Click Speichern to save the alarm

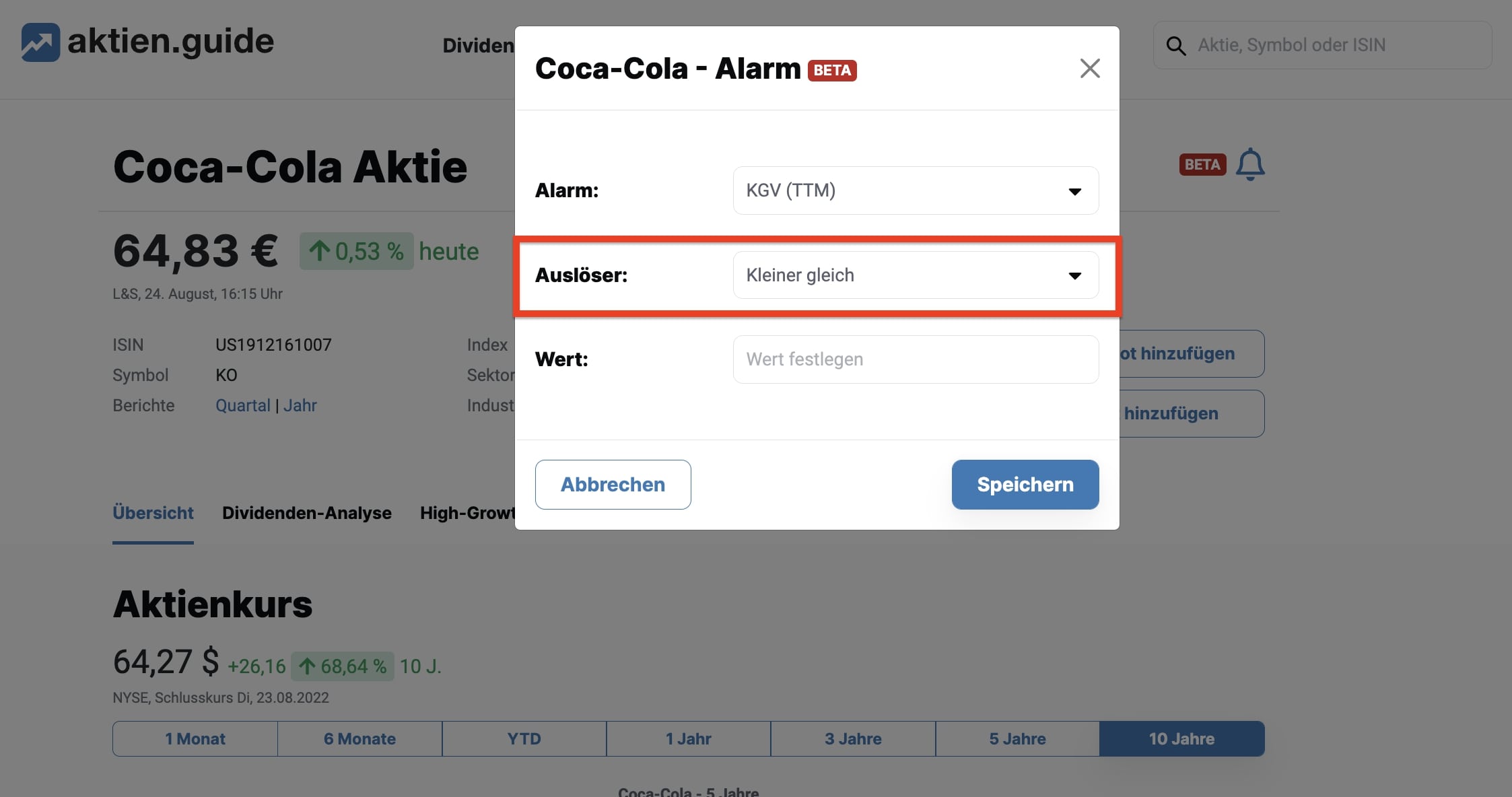coord(1025,484)
